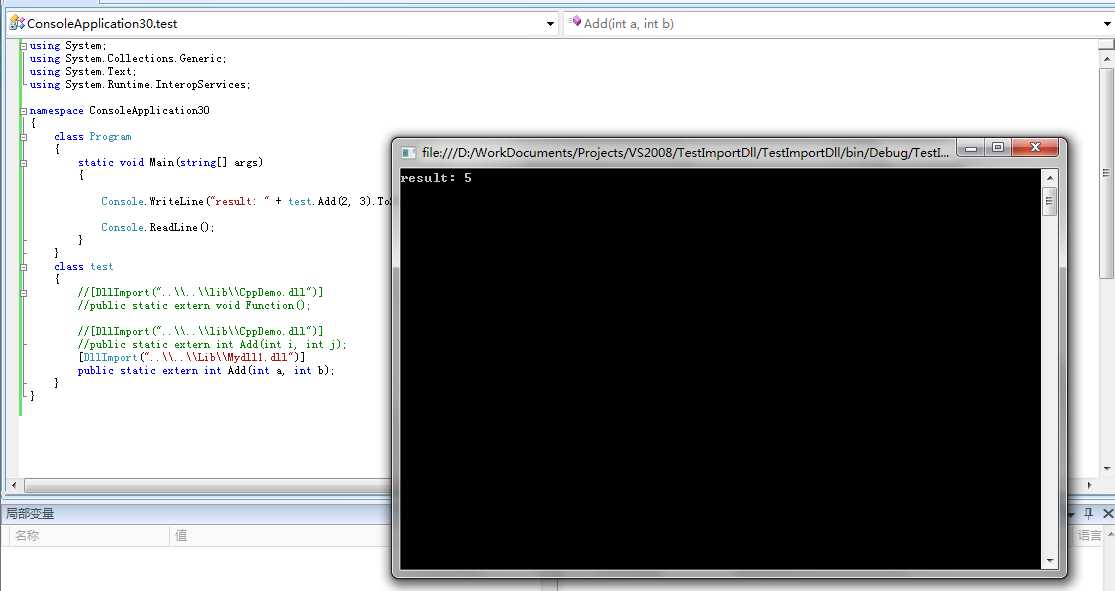Click the DllImport Mydll1.dll attribute line

(191, 357)
